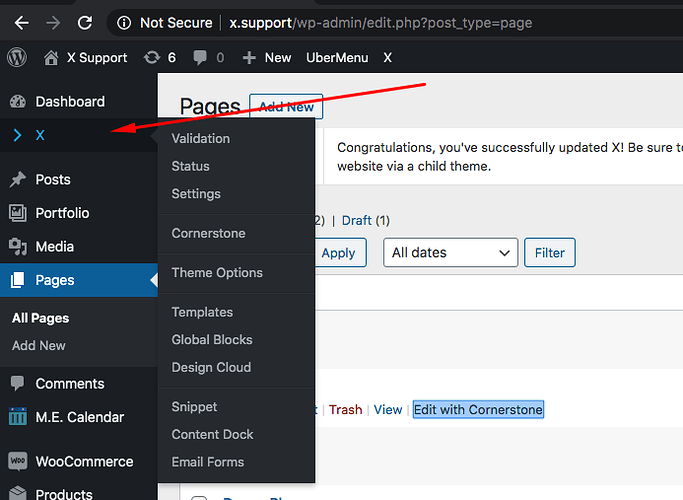Open comments bubble in admin bar
The height and width of the screenshot is (500, 683).
(x=200, y=57)
